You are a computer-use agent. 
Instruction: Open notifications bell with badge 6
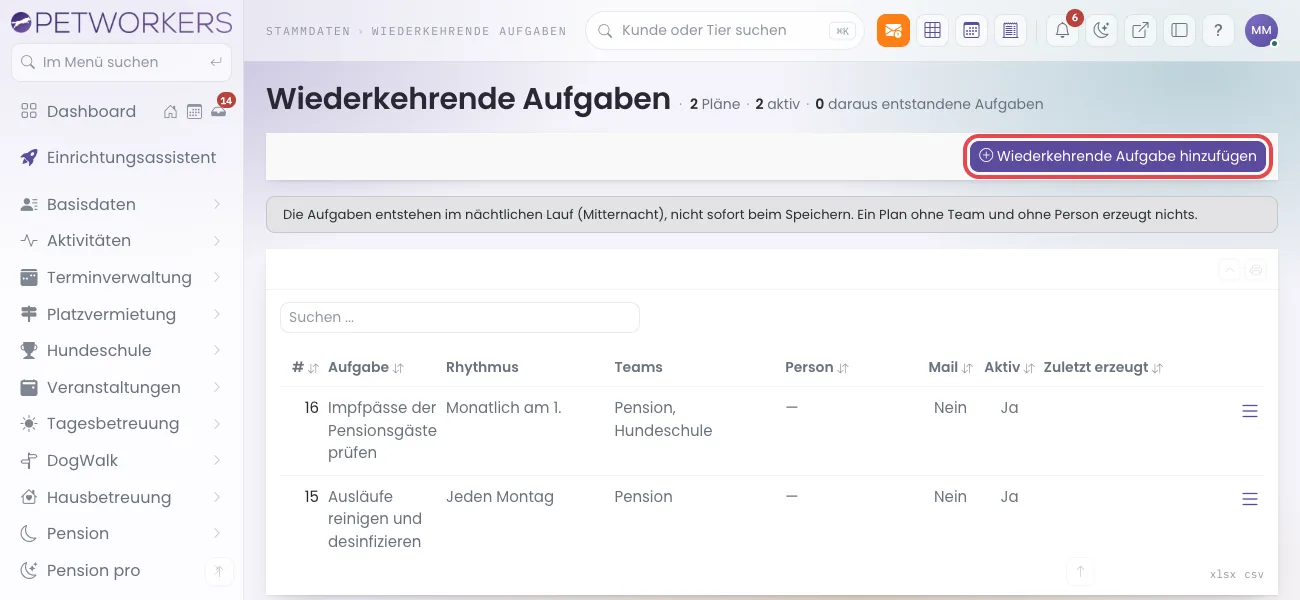pyautogui.click(x=1063, y=30)
